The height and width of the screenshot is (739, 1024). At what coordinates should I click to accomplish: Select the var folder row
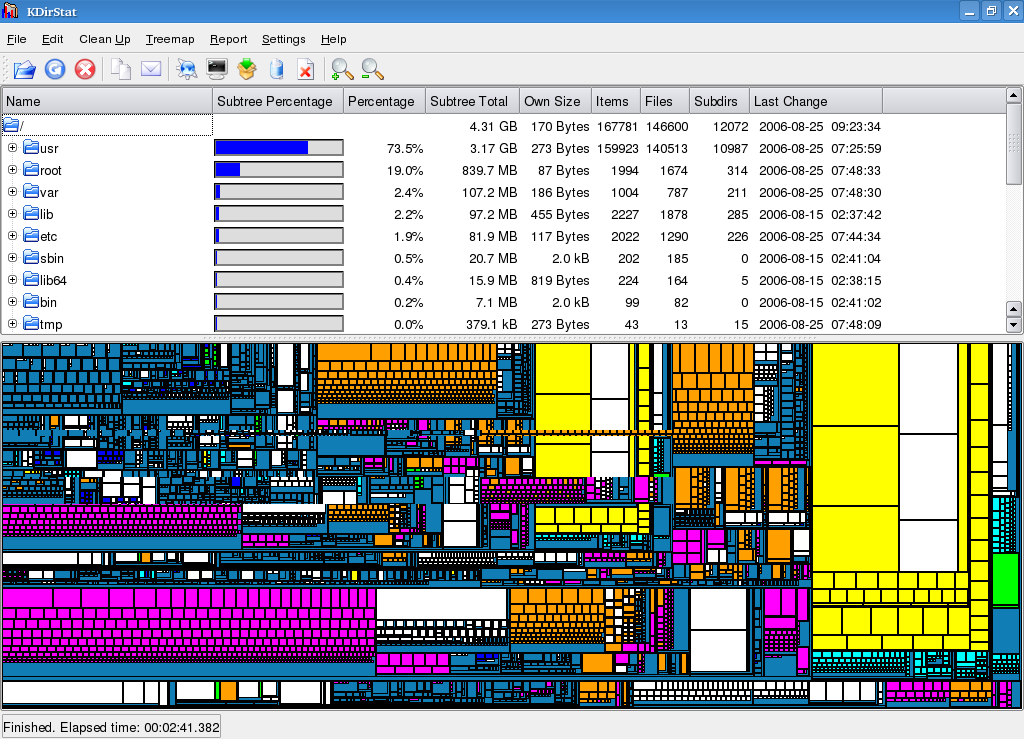[x=49, y=192]
